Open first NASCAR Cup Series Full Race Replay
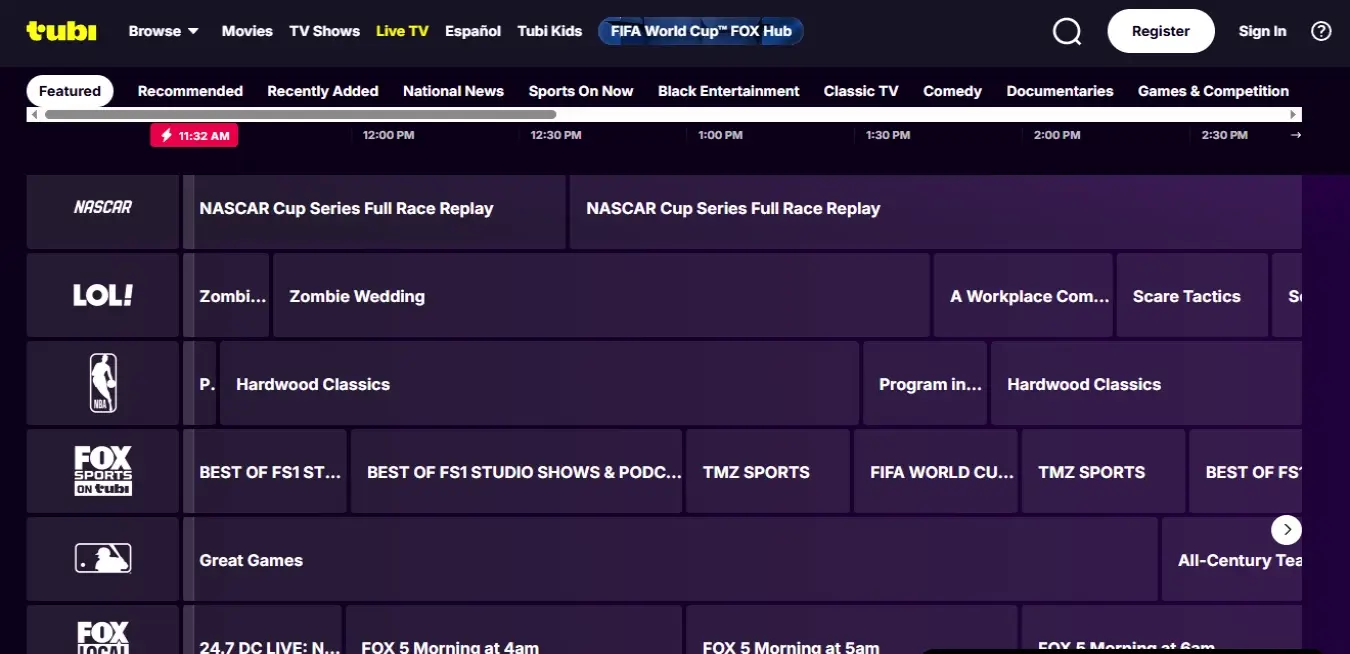 coord(374,212)
